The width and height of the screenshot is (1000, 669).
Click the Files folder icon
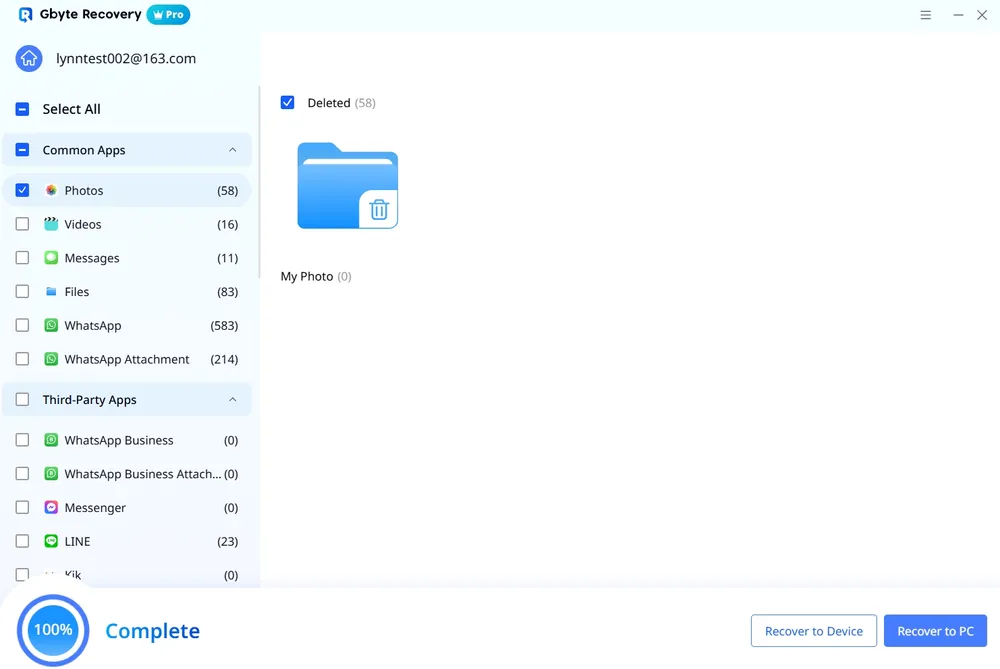point(51,291)
